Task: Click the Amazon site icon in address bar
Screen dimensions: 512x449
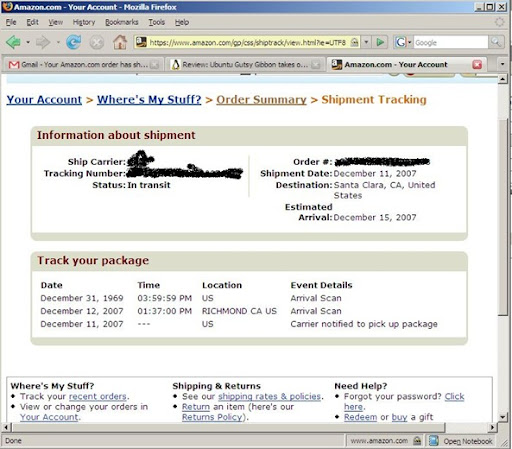Action: [141, 42]
